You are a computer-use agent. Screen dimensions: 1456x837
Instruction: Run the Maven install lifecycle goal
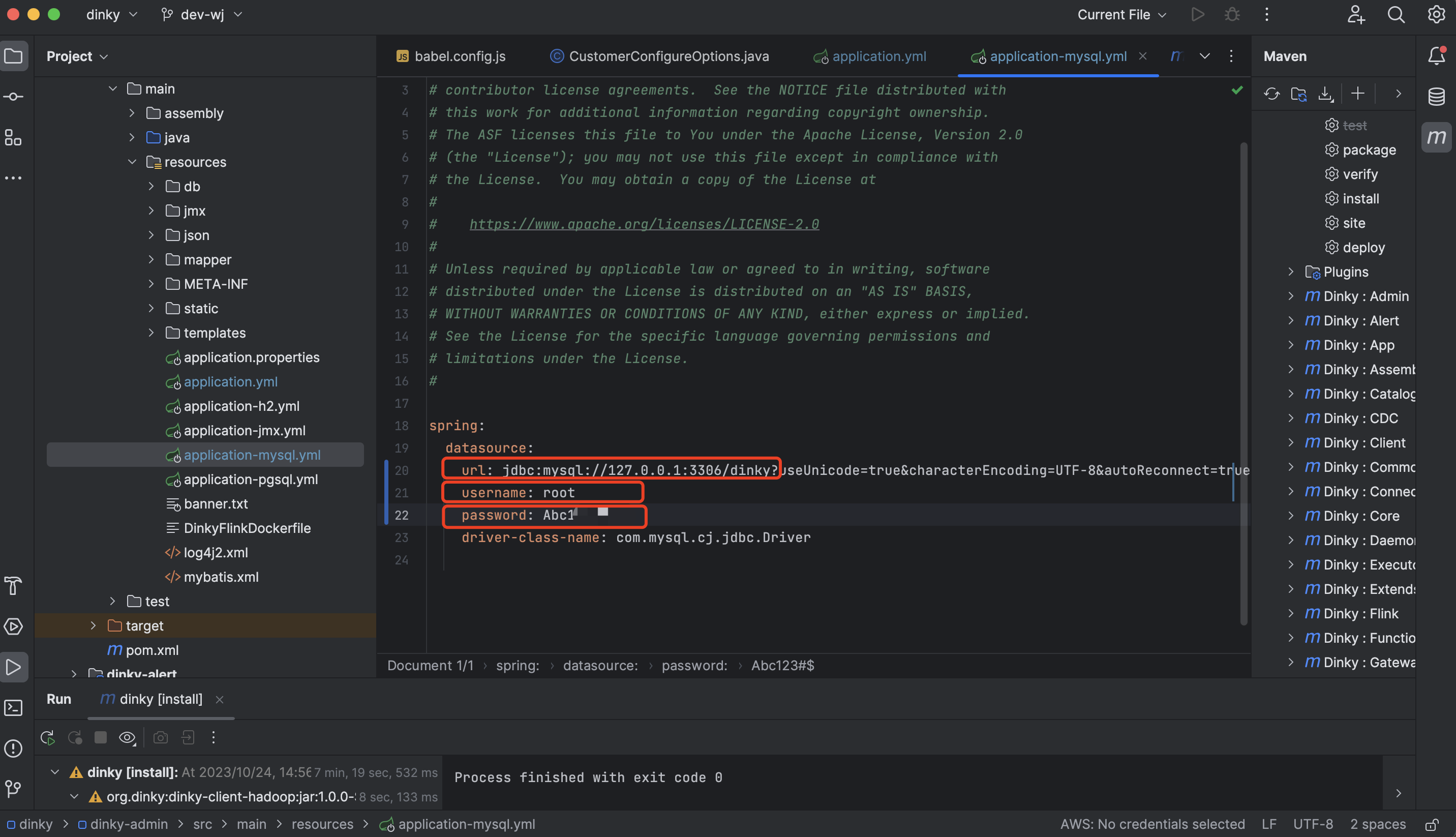click(1360, 198)
